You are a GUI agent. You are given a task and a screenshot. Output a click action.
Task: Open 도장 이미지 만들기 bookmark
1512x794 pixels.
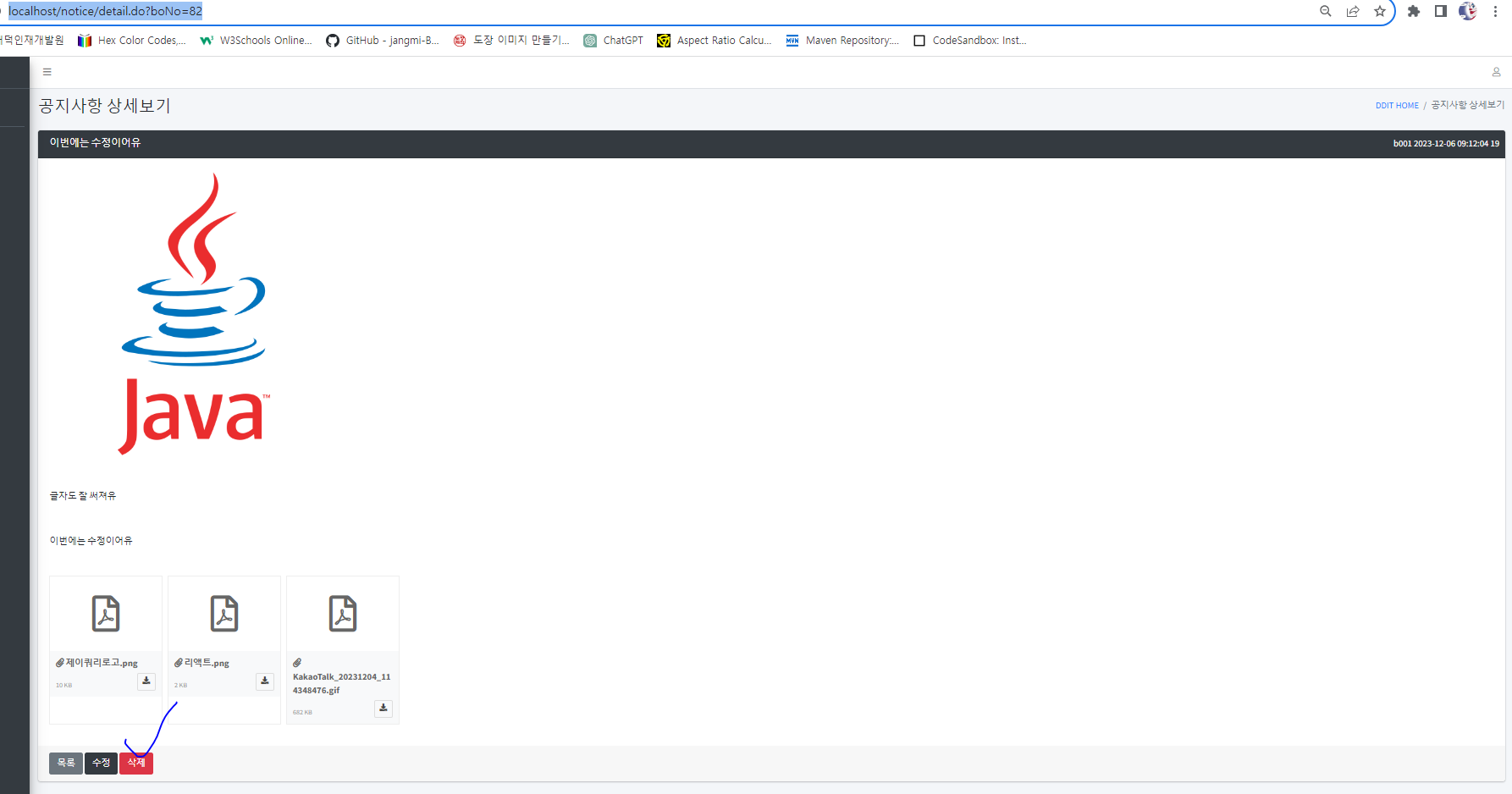pos(511,41)
